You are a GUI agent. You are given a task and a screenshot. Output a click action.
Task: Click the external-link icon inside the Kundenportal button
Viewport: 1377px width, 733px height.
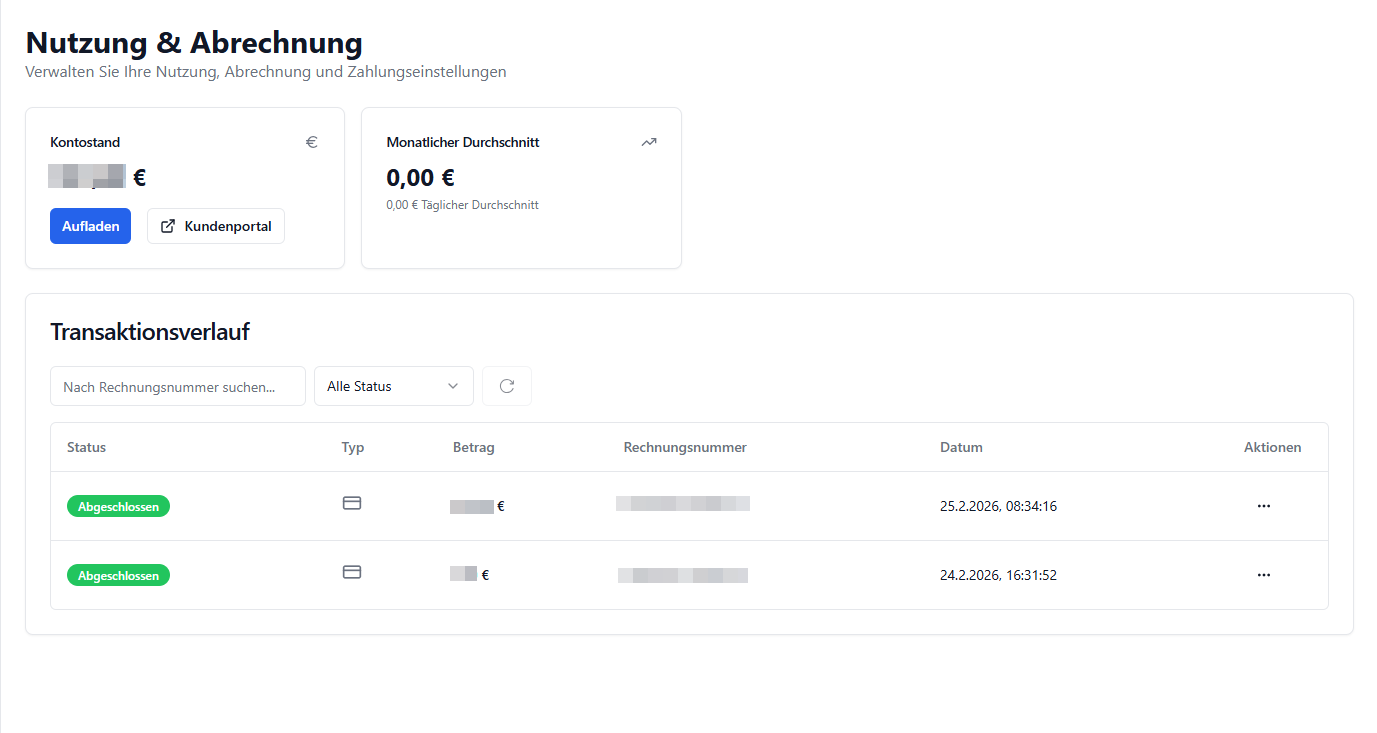(167, 226)
